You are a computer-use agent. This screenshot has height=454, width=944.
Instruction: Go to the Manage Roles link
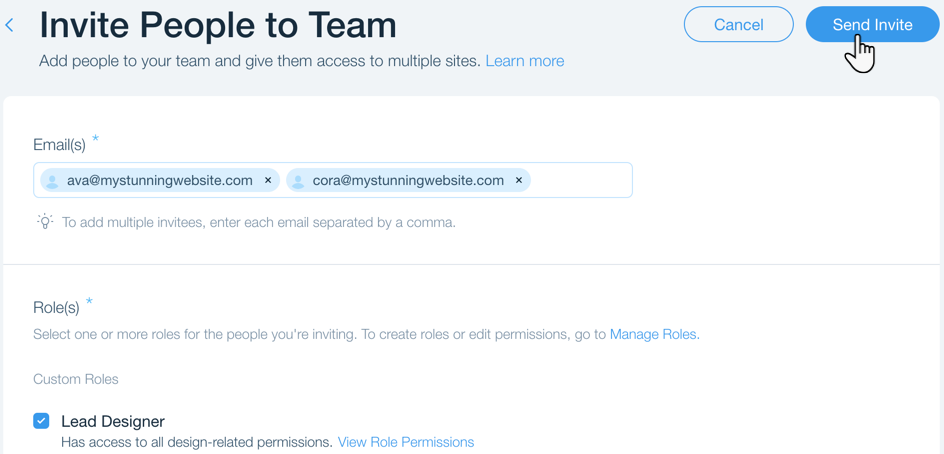pos(655,334)
